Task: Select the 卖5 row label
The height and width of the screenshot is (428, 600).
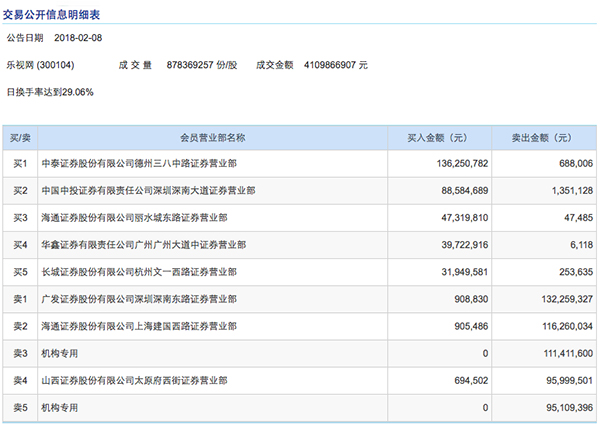Action: pos(20,408)
